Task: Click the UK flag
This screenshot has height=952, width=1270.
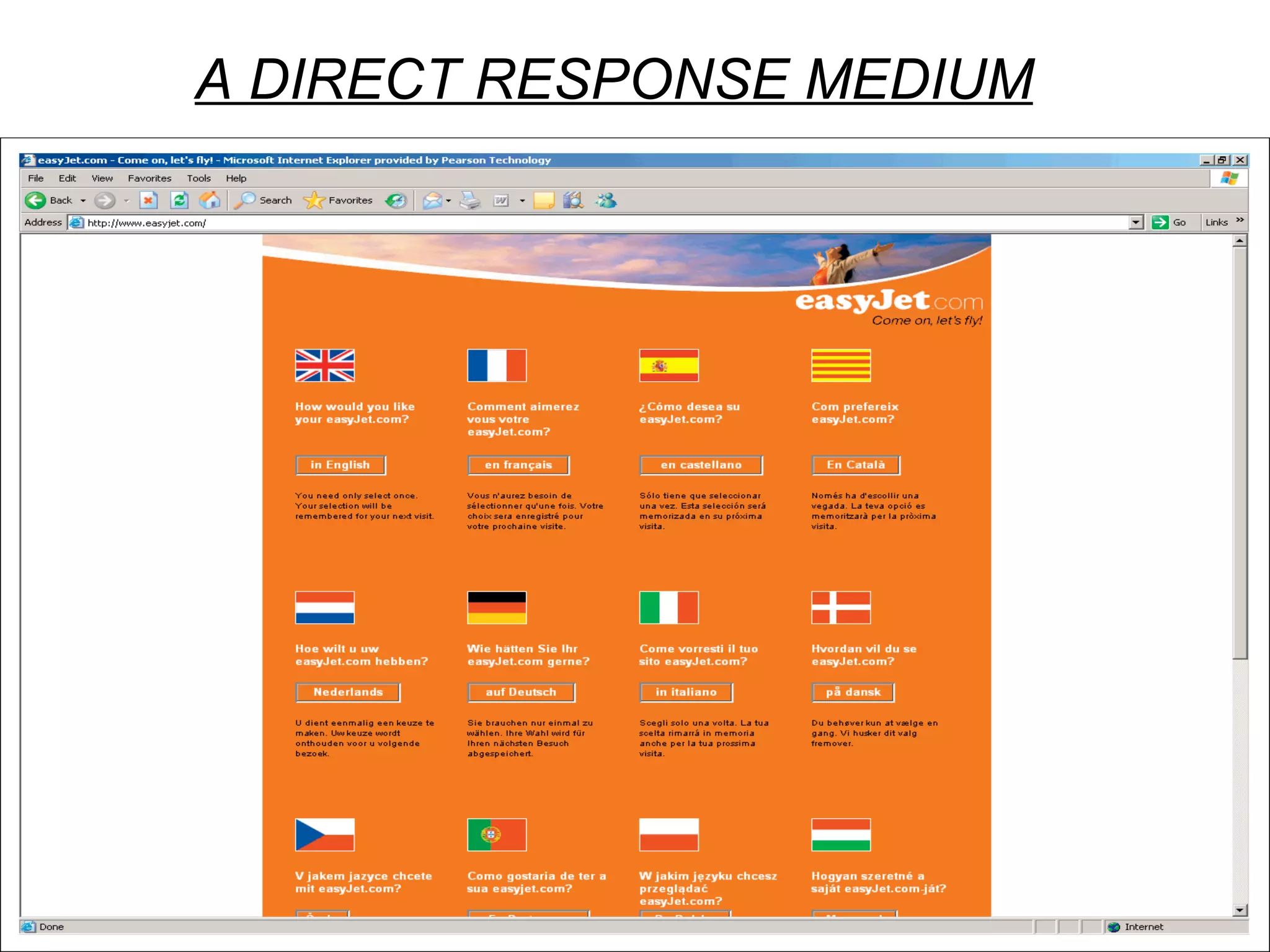Action: click(325, 365)
